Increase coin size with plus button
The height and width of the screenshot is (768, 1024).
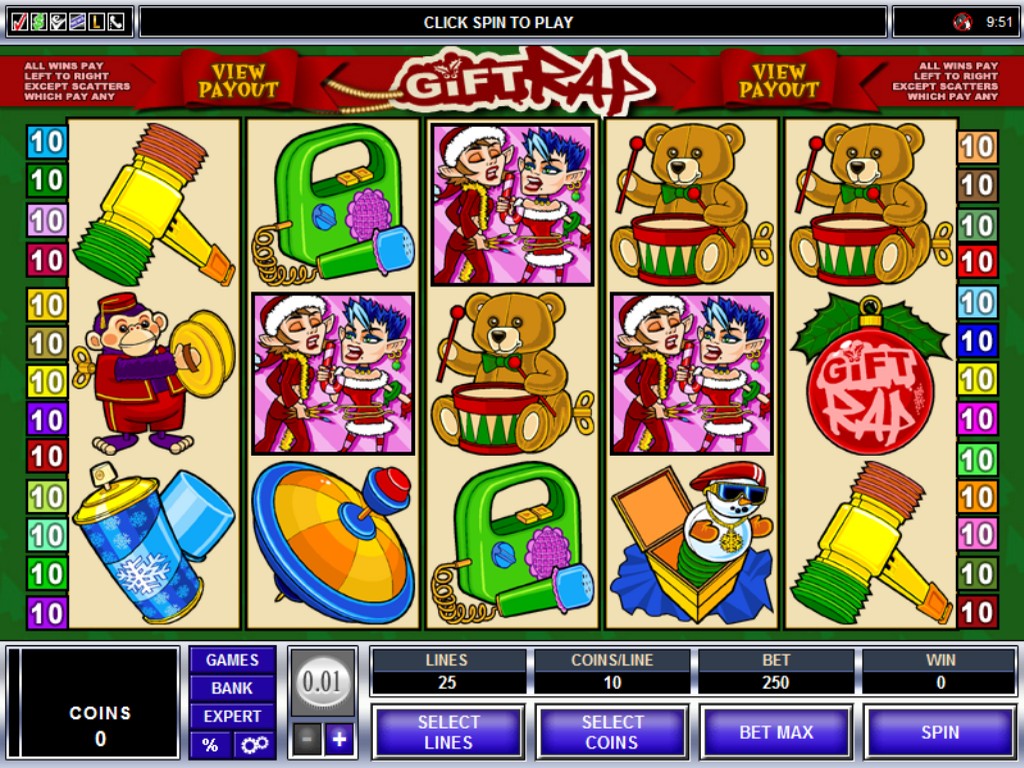click(x=340, y=739)
